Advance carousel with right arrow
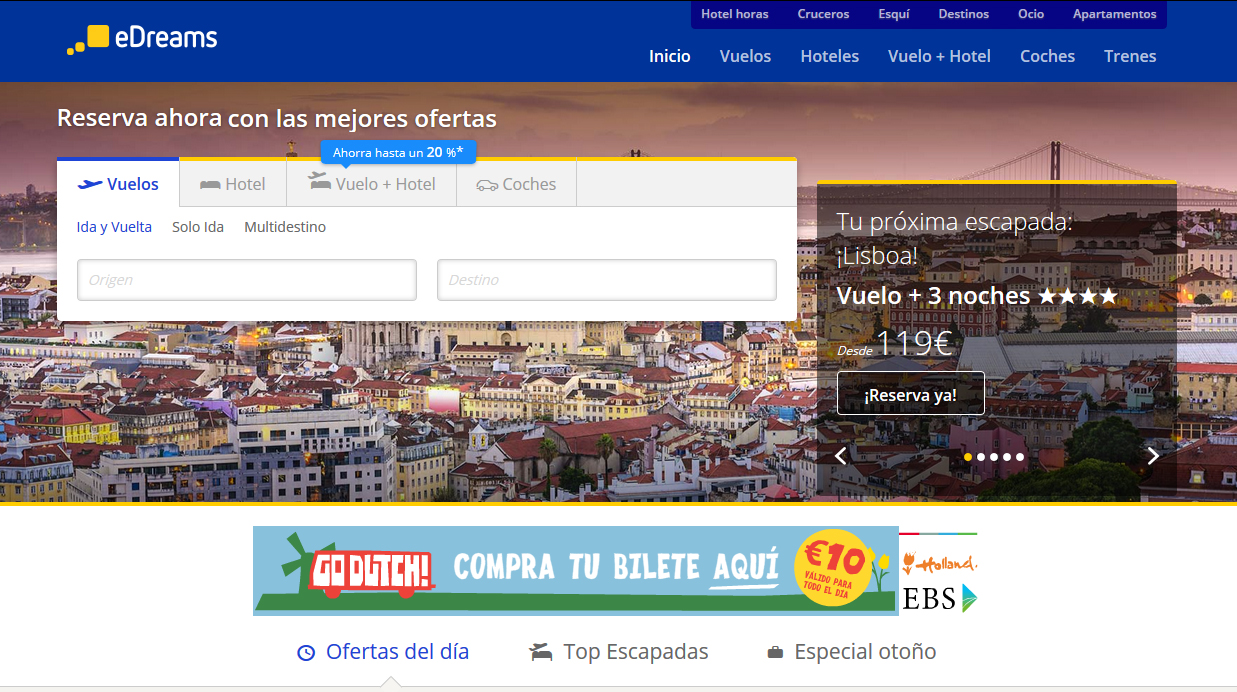1237x692 pixels. [1153, 456]
